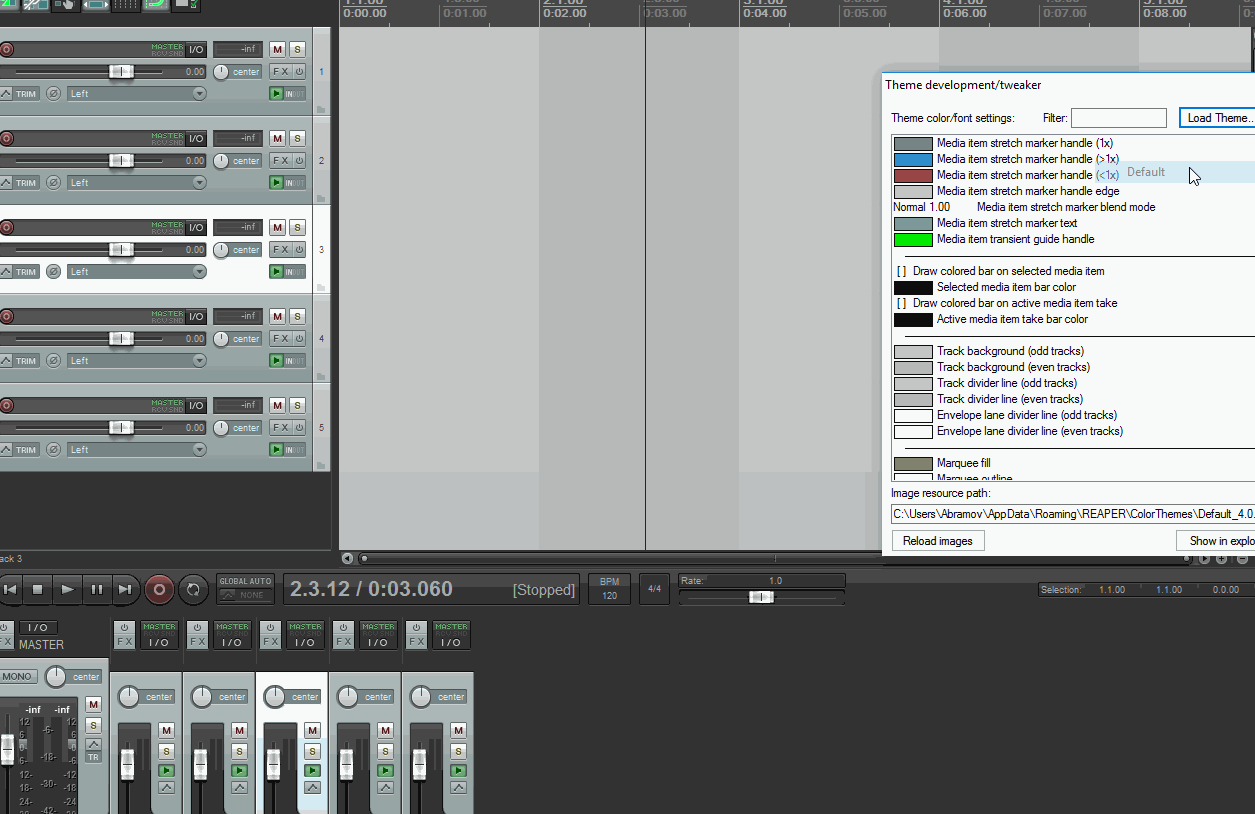The height and width of the screenshot is (814, 1255).
Task: Click the Play transport button
Action: [x=67, y=589]
